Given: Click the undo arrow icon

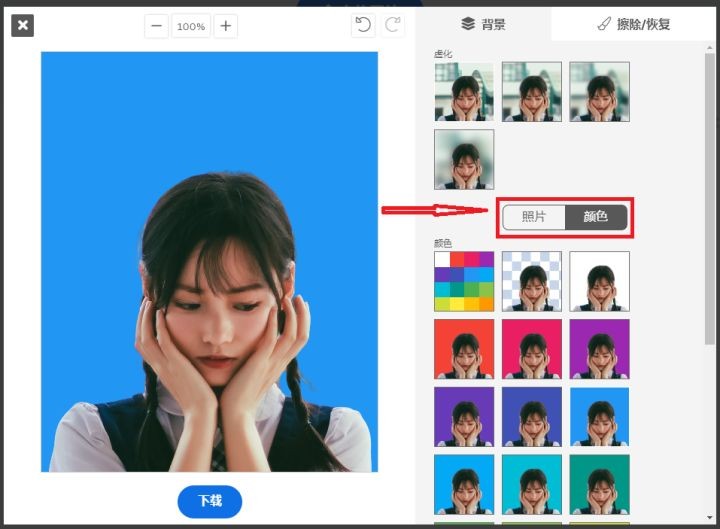Looking at the screenshot, I should click(363, 25).
